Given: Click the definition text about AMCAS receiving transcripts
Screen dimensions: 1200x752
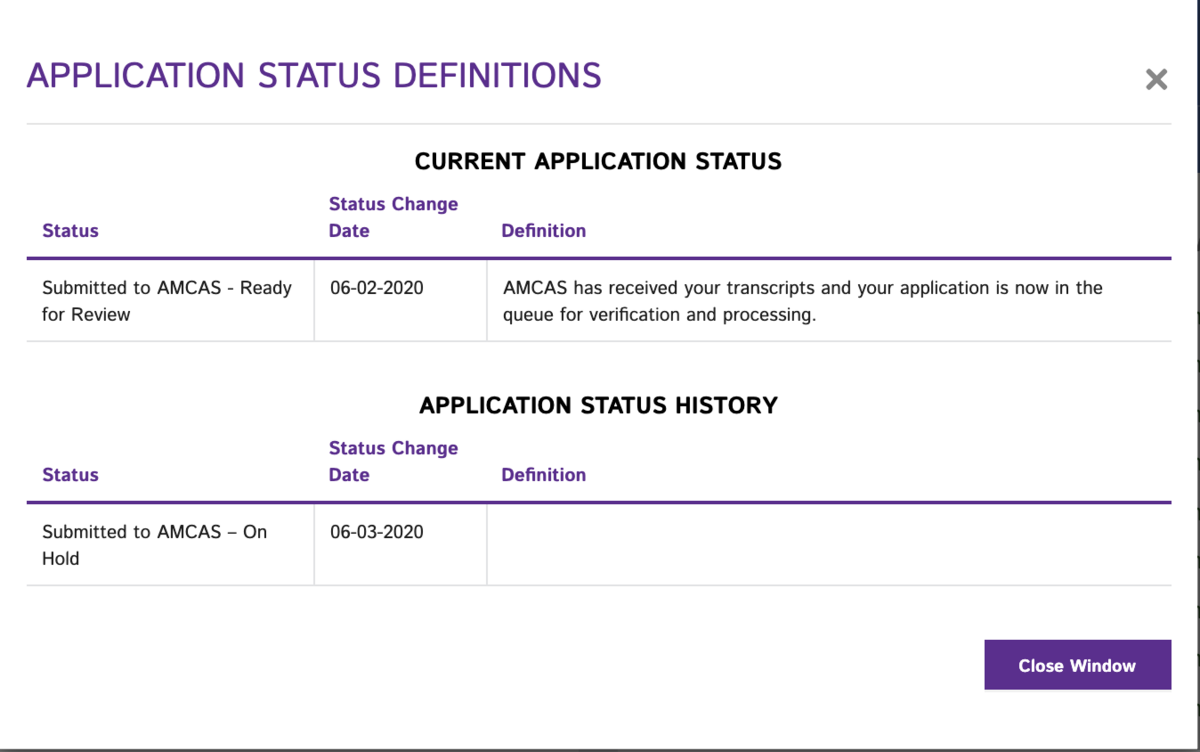Looking at the screenshot, I should point(802,301).
